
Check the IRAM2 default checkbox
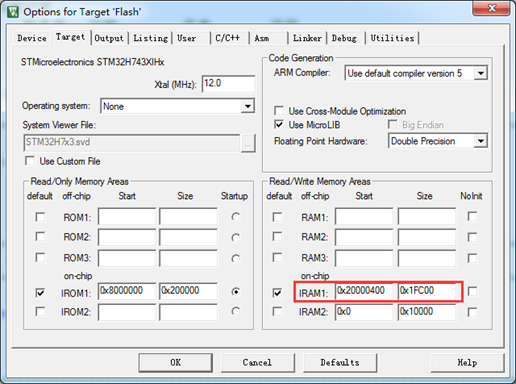tap(277, 312)
